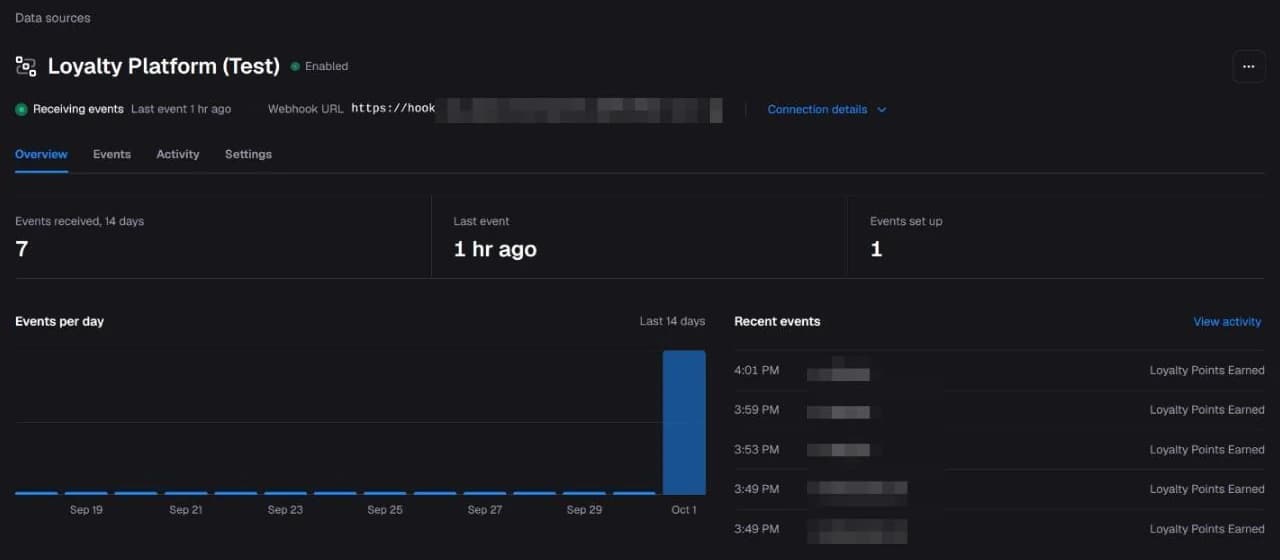Click the green Receiving events status dot
Image resolution: width=1280 pixels, height=560 pixels.
tap(21, 109)
